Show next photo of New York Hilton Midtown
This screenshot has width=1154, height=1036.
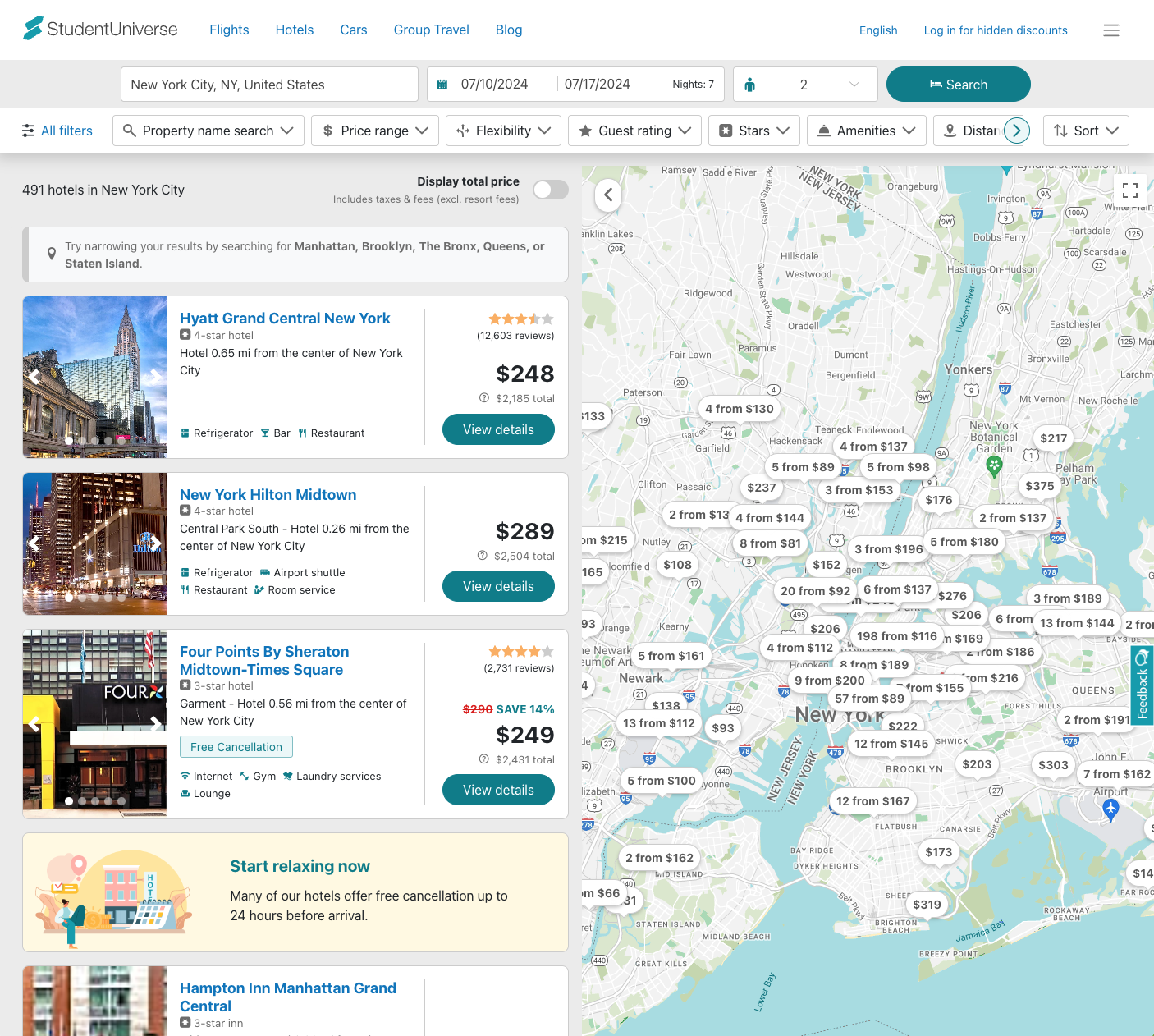click(154, 543)
